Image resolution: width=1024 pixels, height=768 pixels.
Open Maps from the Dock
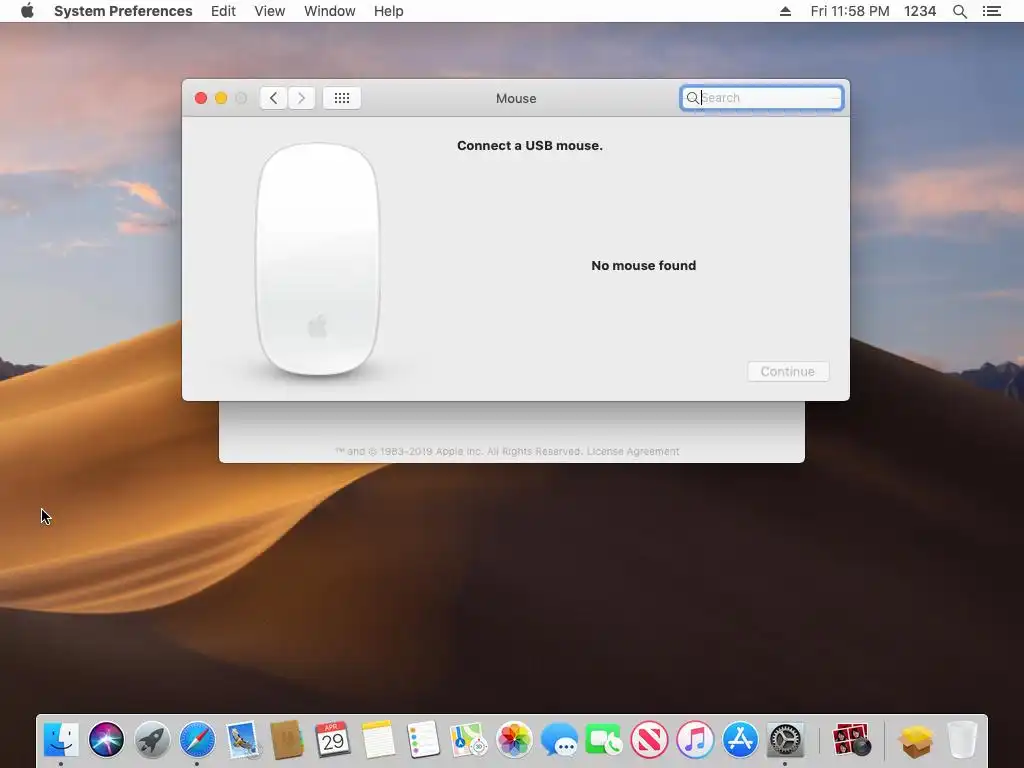pyautogui.click(x=469, y=740)
